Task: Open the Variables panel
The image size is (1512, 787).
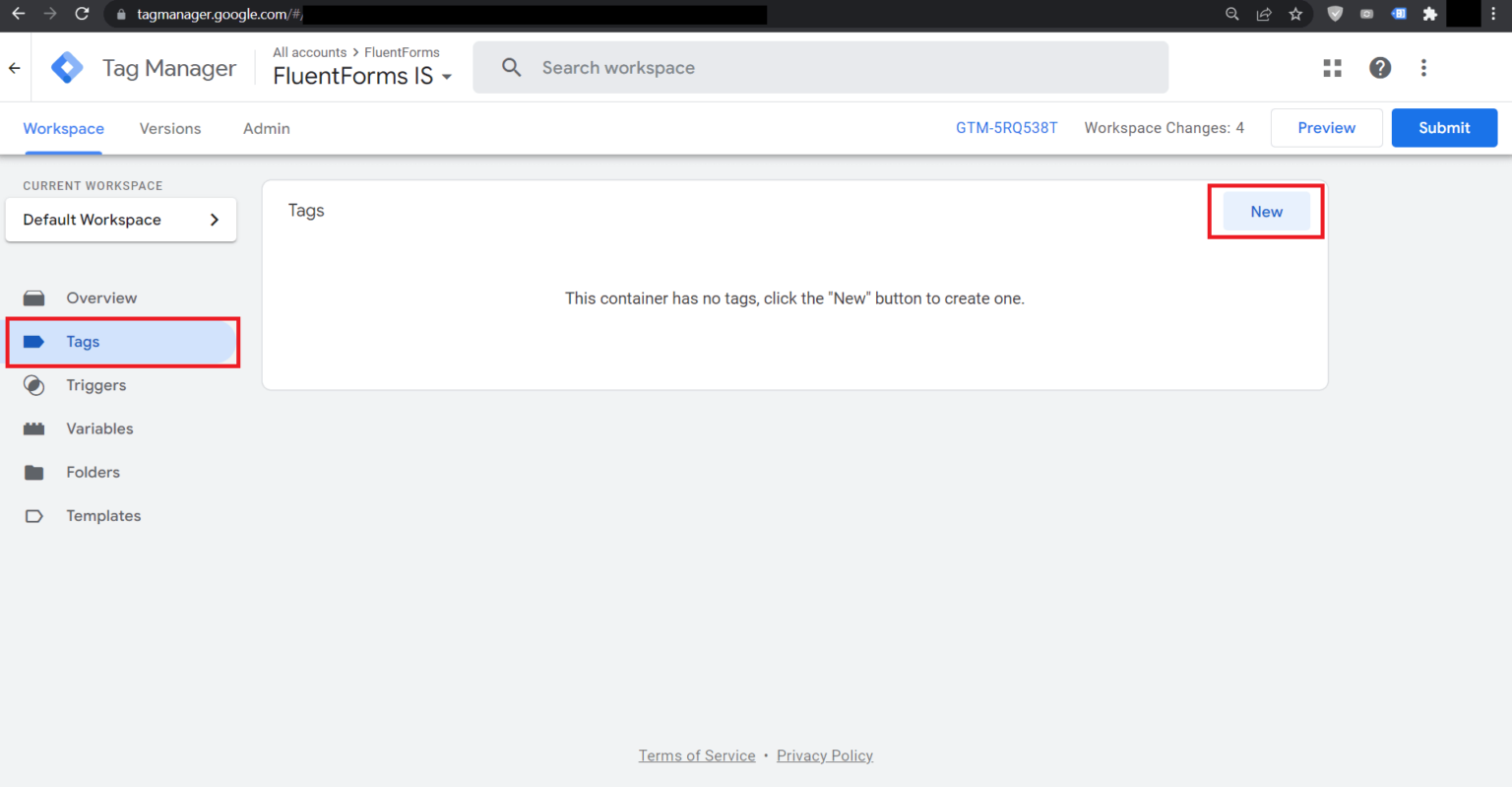Action: (x=99, y=428)
